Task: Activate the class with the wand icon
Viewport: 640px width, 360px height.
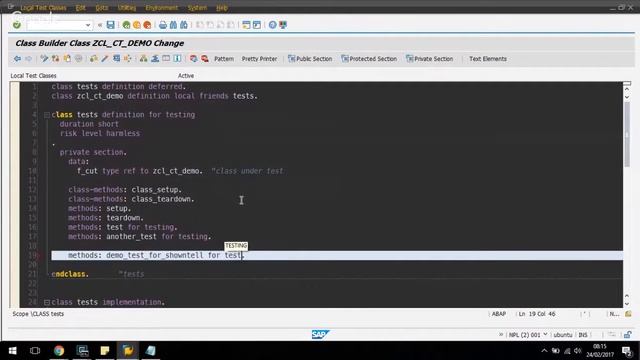Action: pyautogui.click(x=105, y=59)
